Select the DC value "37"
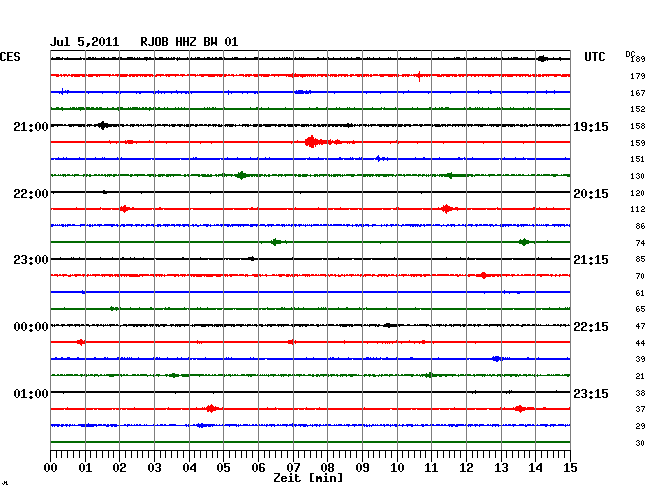 coord(640,409)
